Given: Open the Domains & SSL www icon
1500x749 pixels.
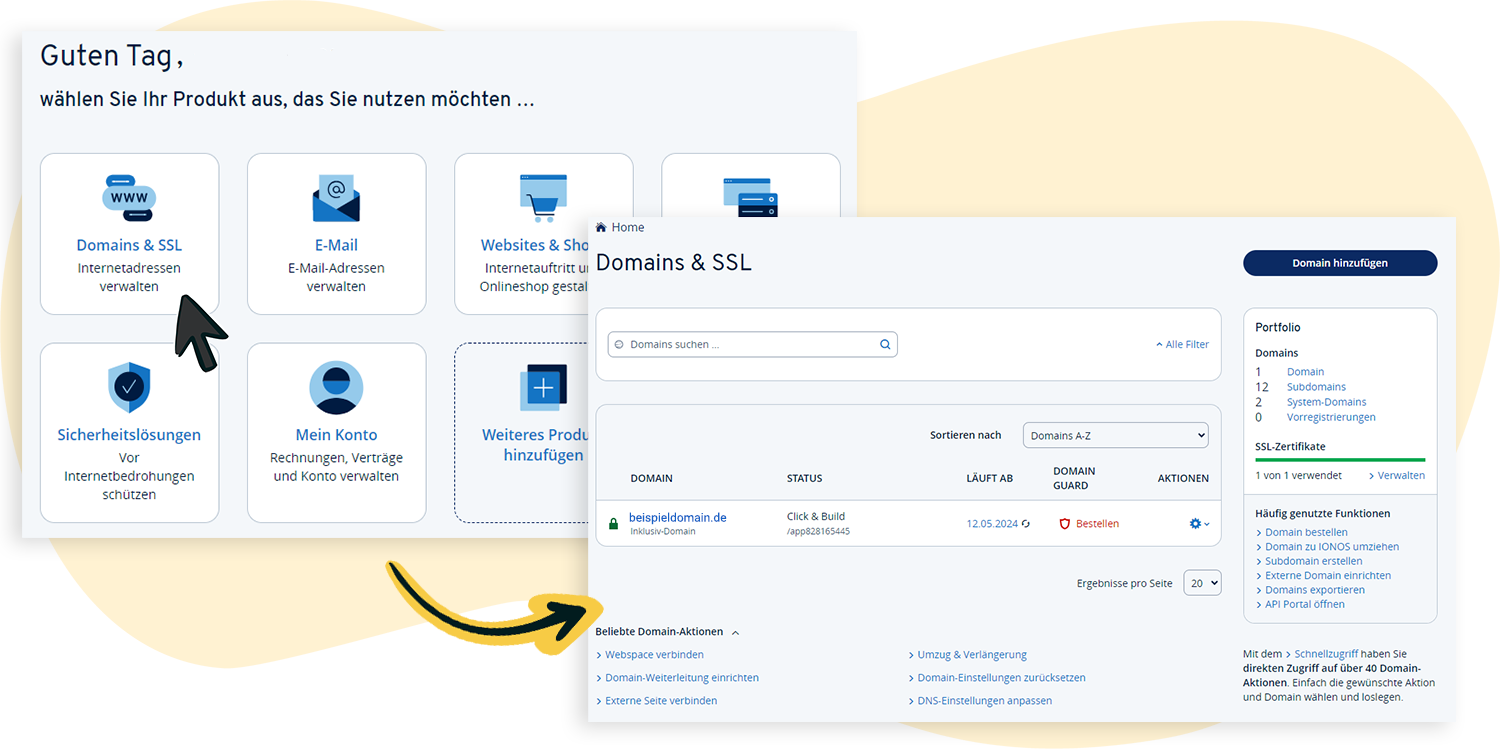Looking at the screenshot, I should point(129,198).
